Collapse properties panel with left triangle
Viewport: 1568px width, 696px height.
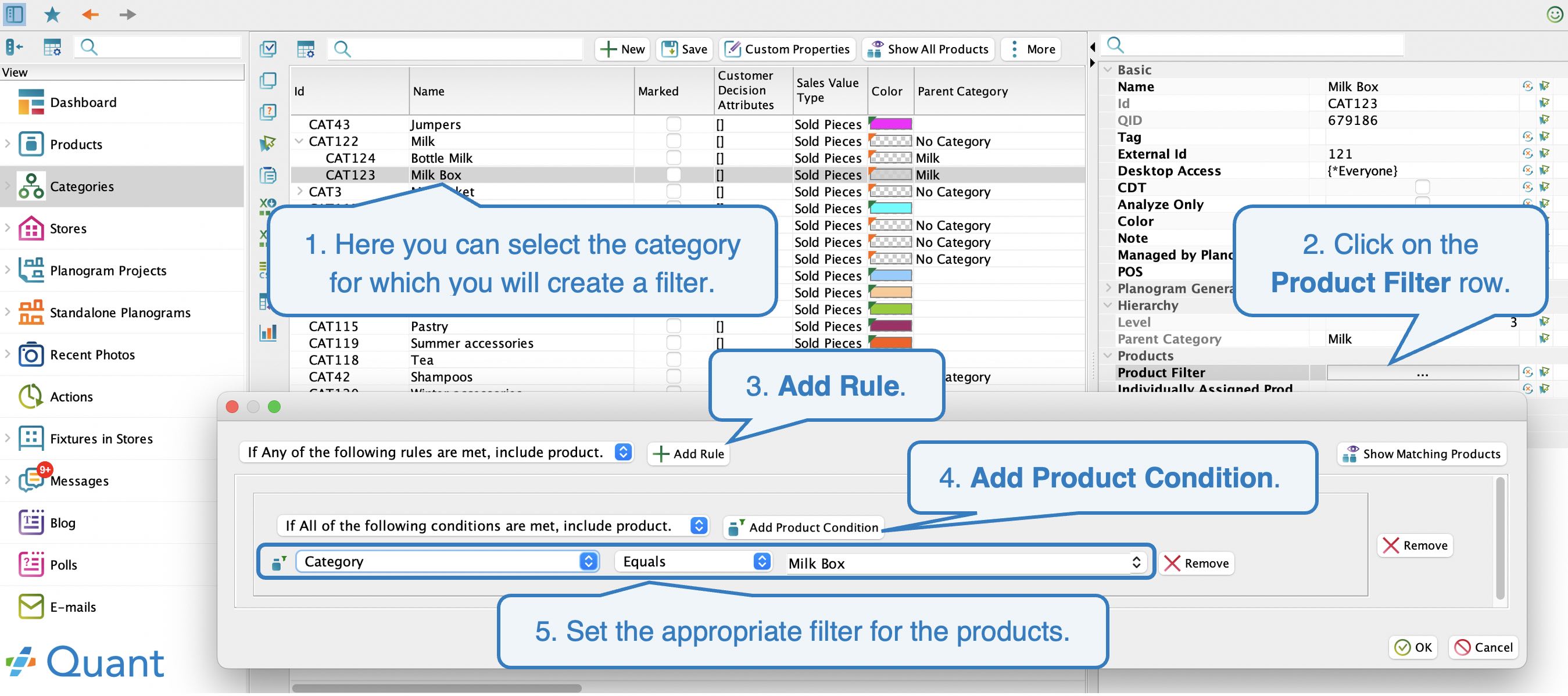pyautogui.click(x=1093, y=47)
